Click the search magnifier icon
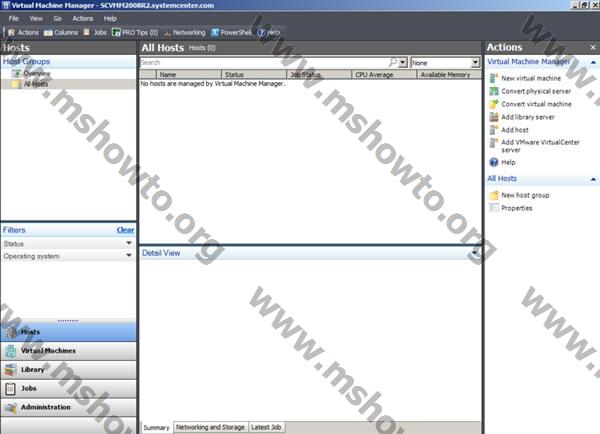The image size is (600, 434). pyautogui.click(x=393, y=62)
